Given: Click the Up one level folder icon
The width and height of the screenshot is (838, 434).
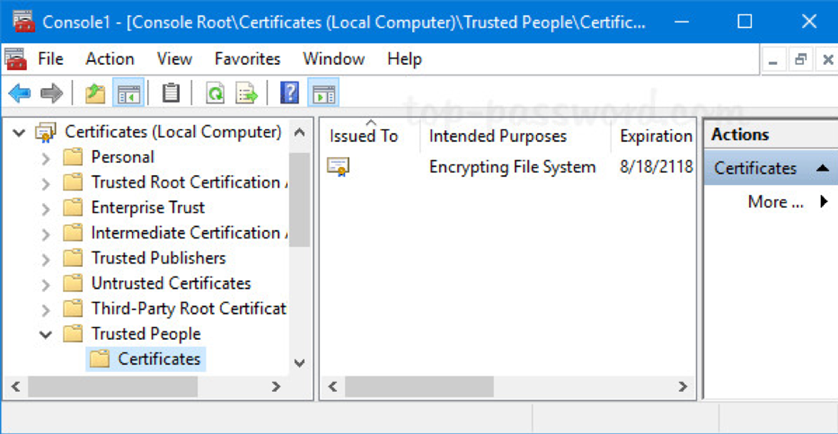Looking at the screenshot, I should (x=95, y=94).
